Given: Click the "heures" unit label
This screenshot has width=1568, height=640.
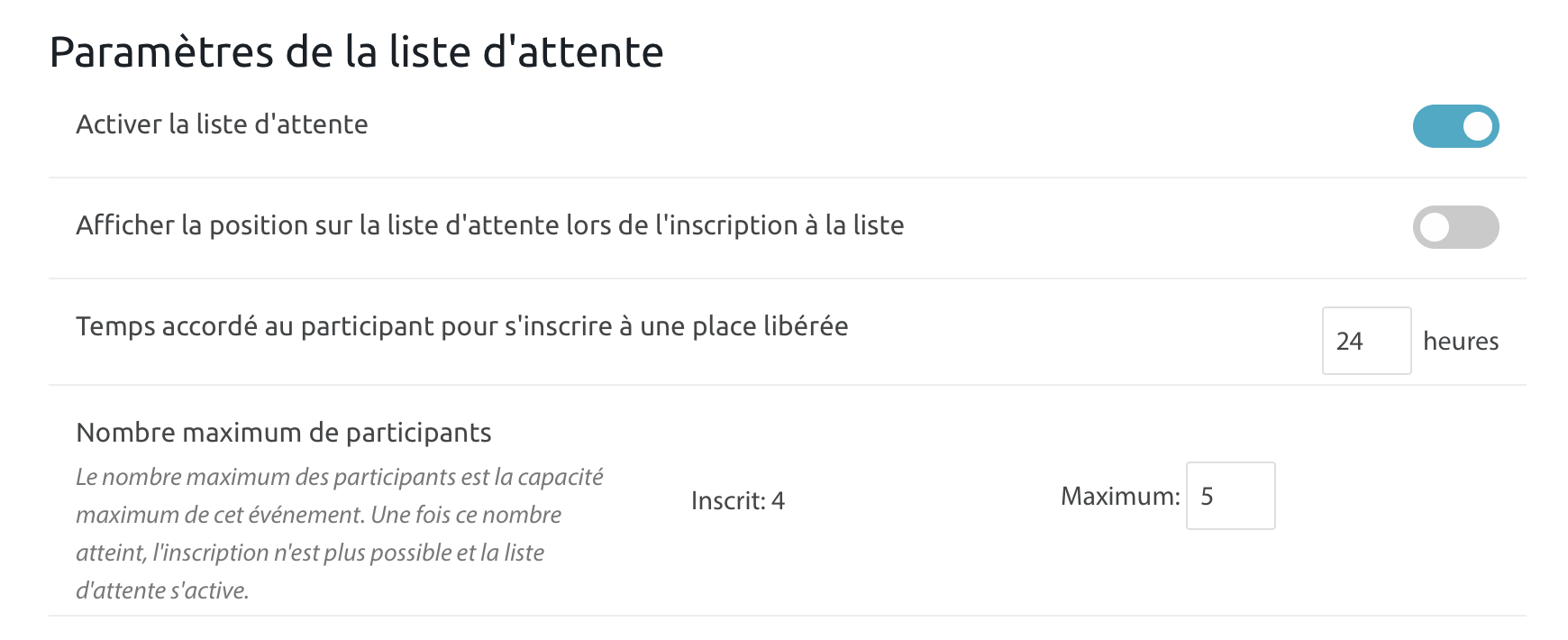Looking at the screenshot, I should pyautogui.click(x=1461, y=342).
